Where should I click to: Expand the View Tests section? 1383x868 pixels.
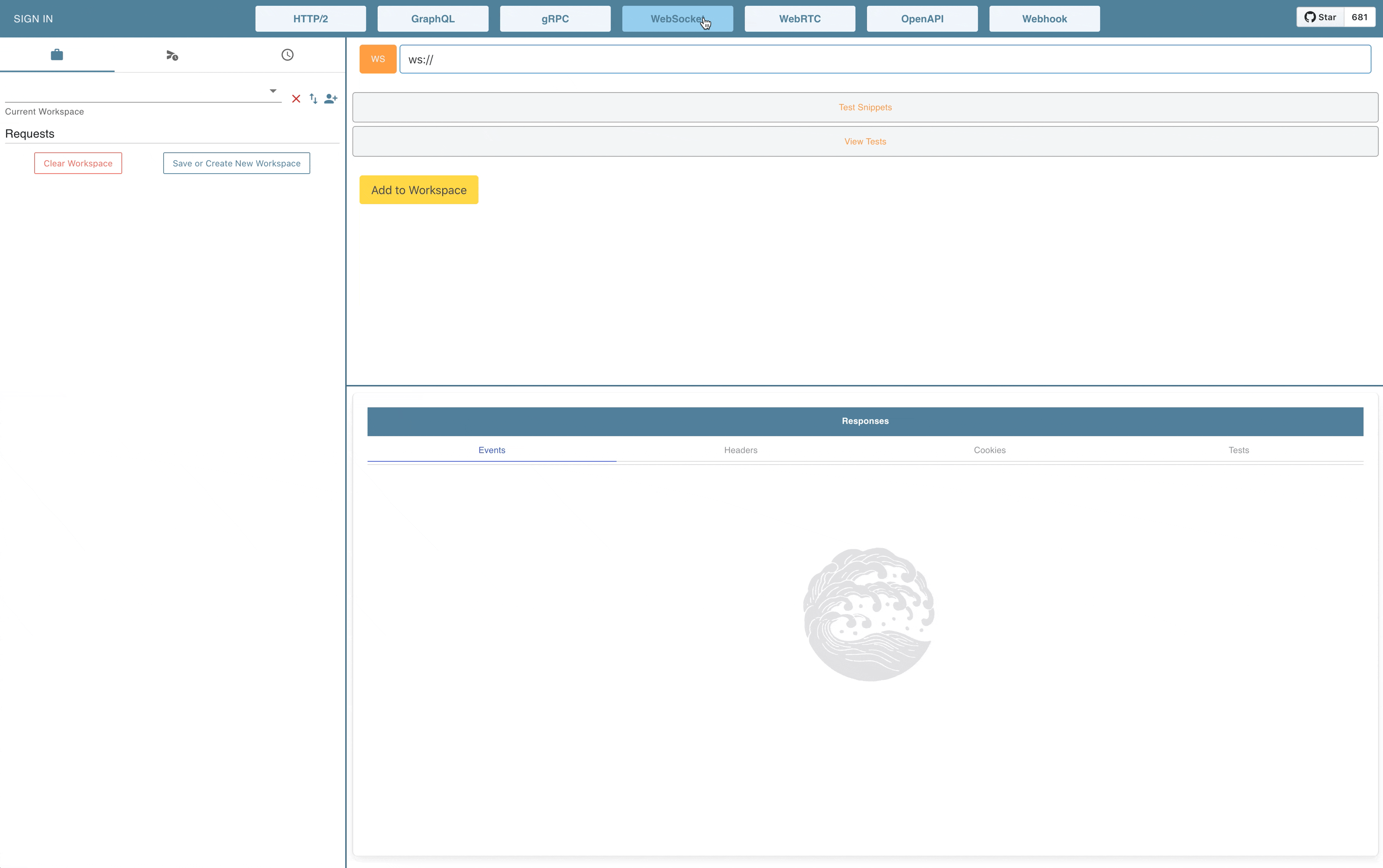point(865,141)
